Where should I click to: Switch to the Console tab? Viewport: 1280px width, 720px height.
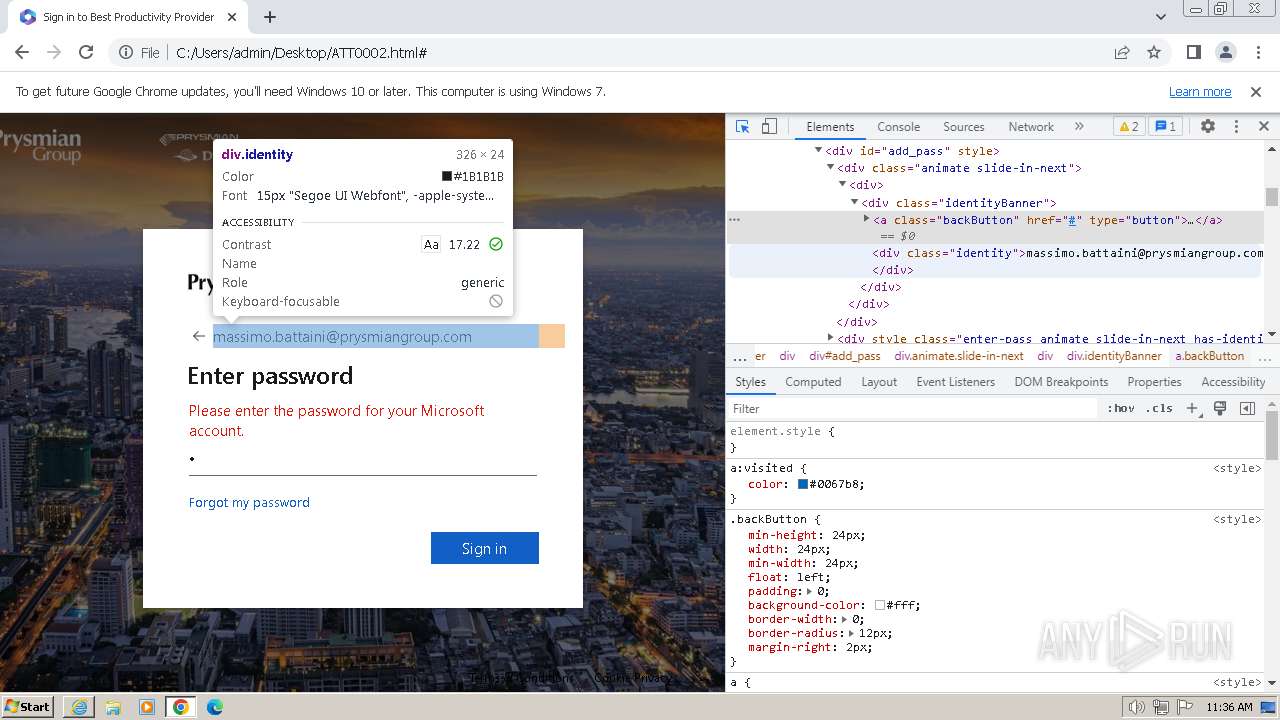point(898,127)
